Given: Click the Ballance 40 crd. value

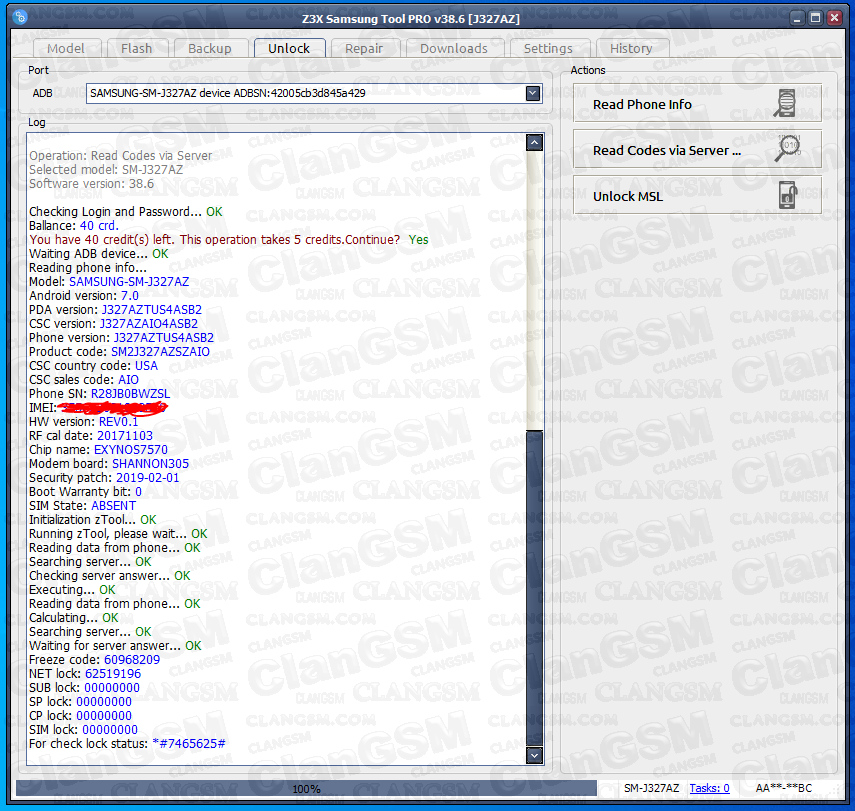Looking at the screenshot, I should coord(99,226).
